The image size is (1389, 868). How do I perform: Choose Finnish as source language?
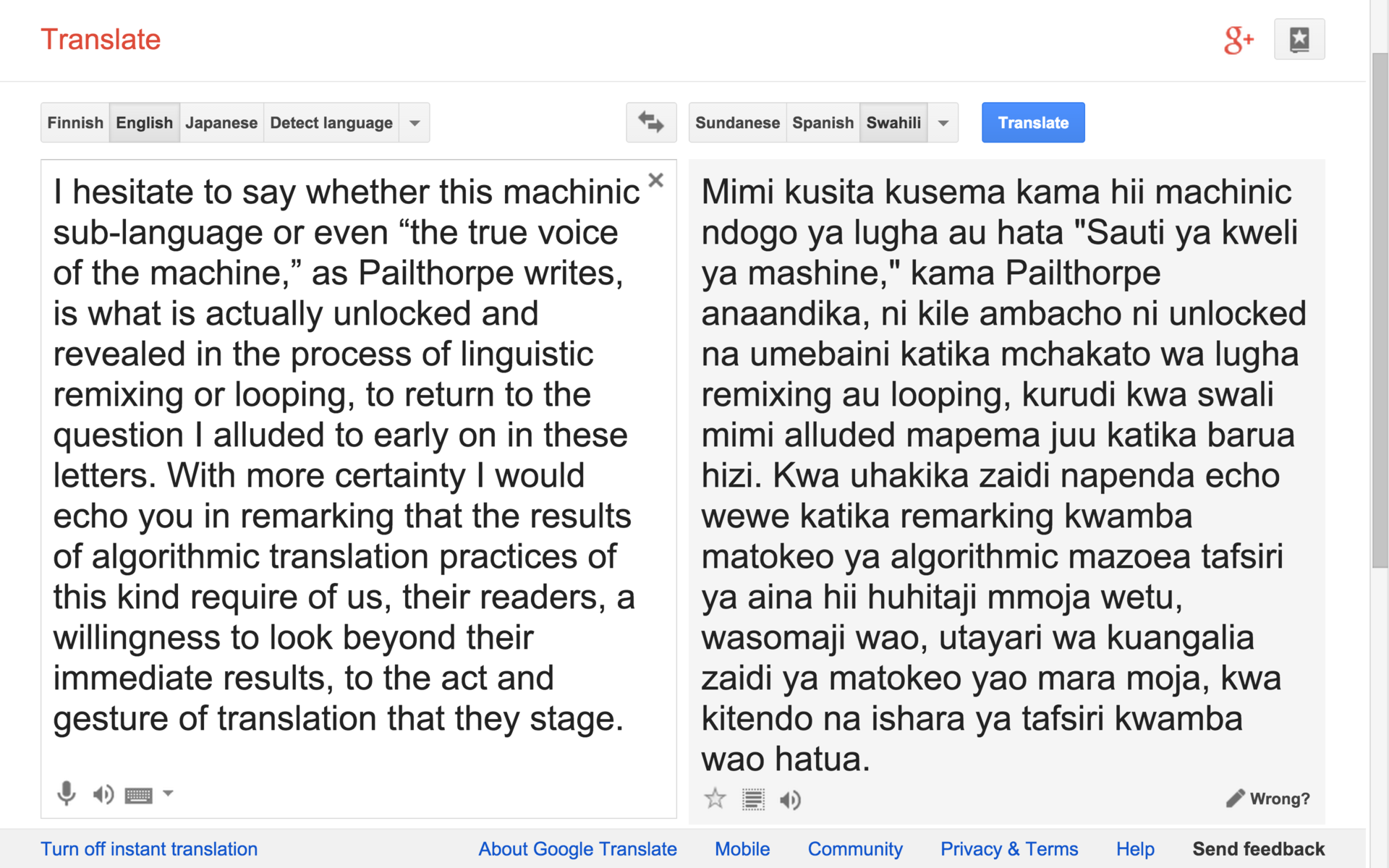(x=75, y=123)
